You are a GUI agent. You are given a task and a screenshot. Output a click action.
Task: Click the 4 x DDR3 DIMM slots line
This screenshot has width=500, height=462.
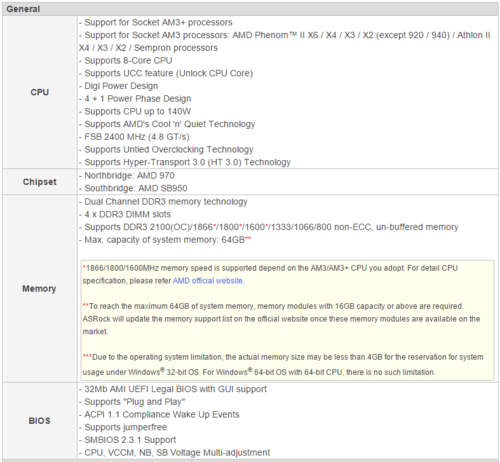125,214
